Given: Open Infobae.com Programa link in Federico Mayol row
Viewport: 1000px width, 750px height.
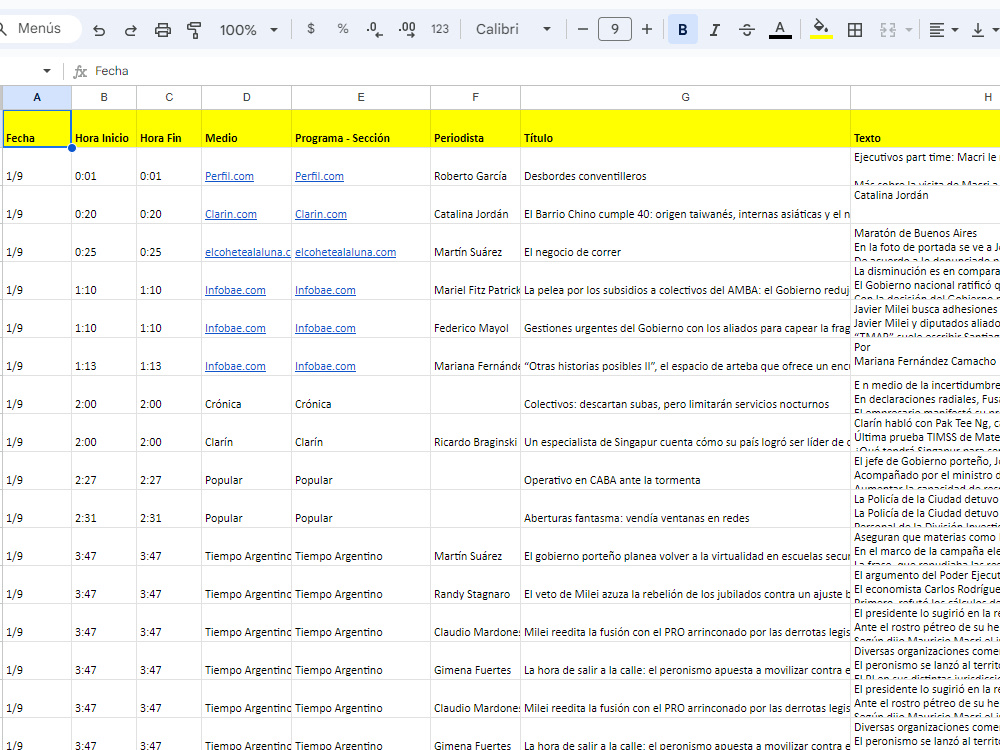Looking at the screenshot, I should (325, 328).
